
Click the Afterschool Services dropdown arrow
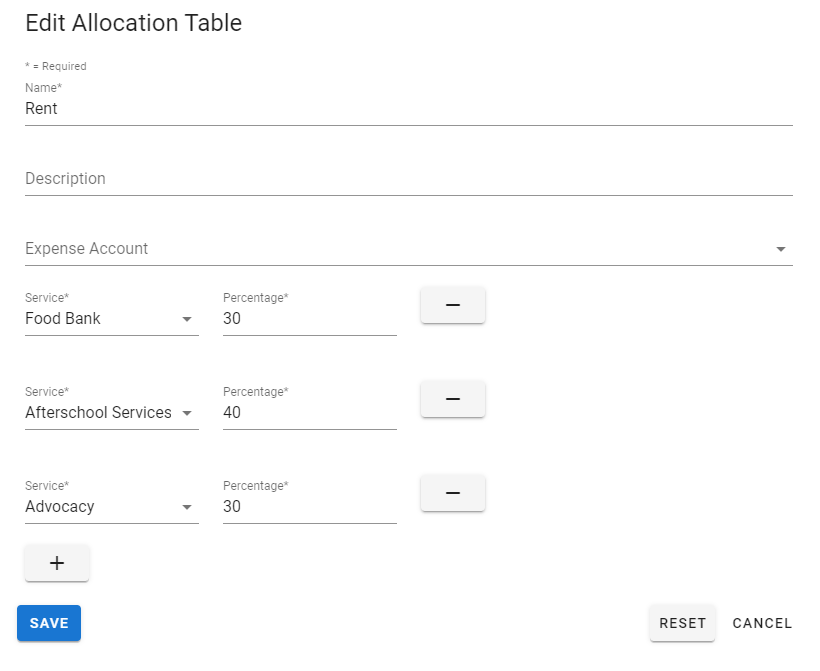187,413
